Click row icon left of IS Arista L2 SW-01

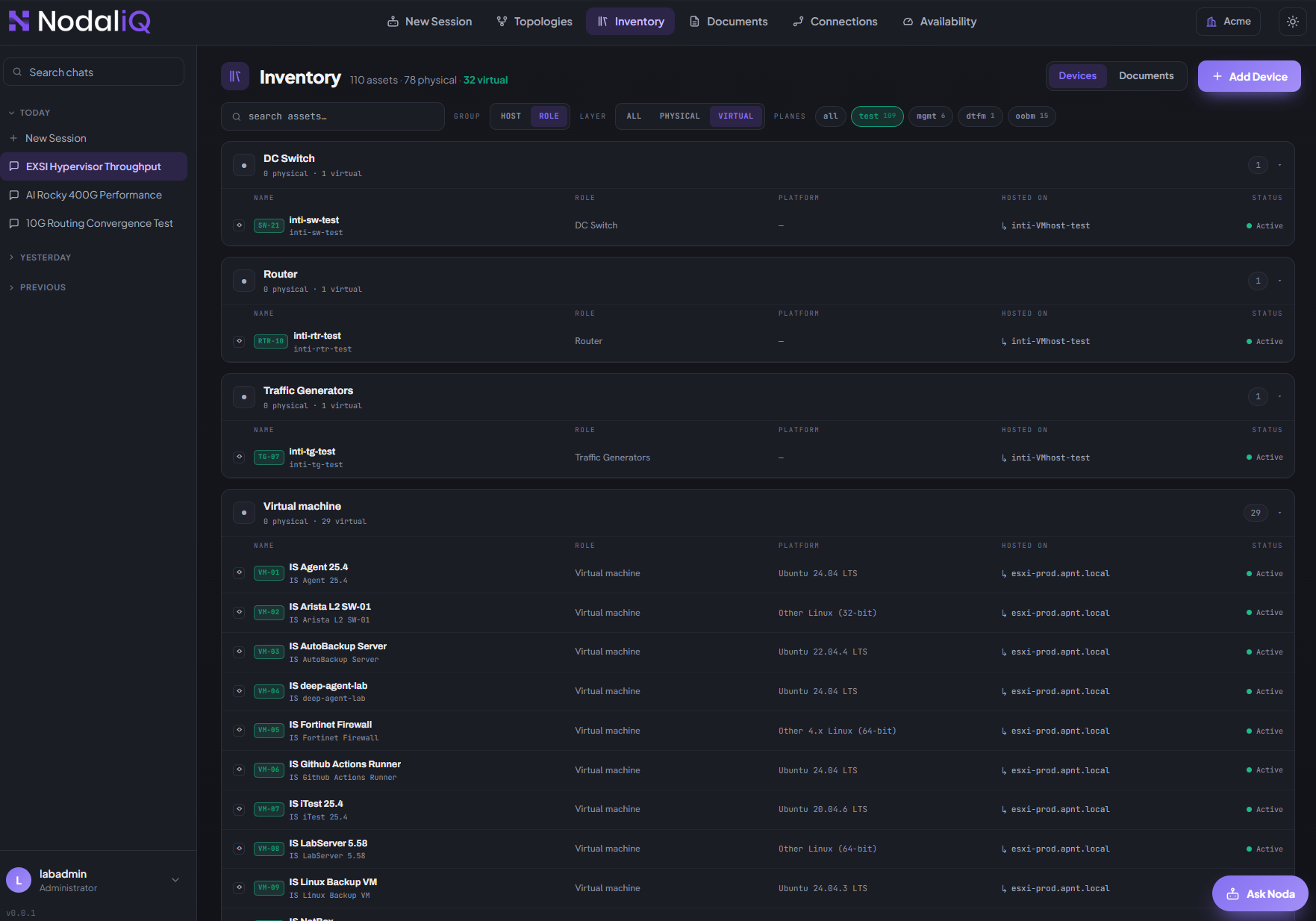click(239, 612)
